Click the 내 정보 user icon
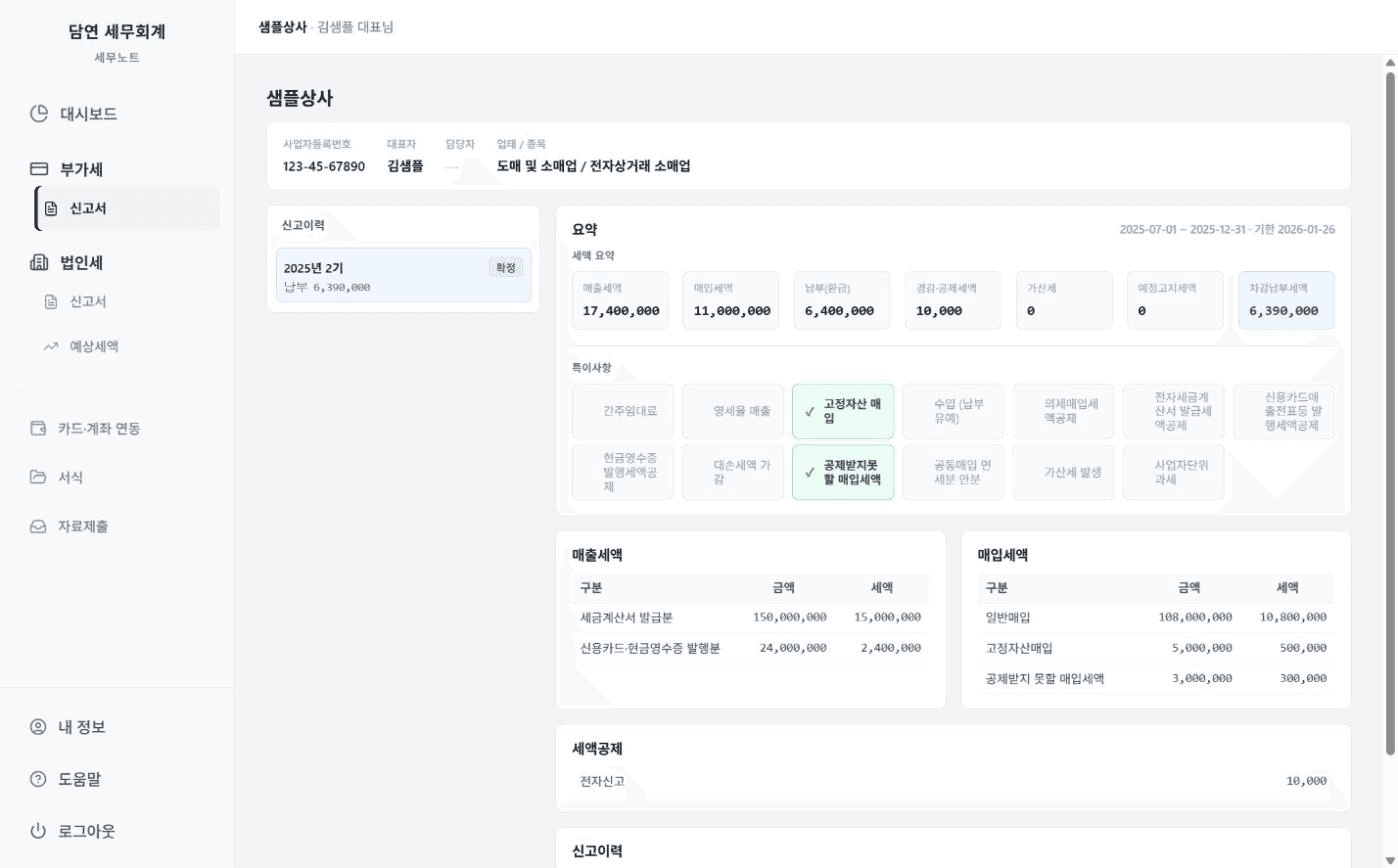 (x=39, y=727)
